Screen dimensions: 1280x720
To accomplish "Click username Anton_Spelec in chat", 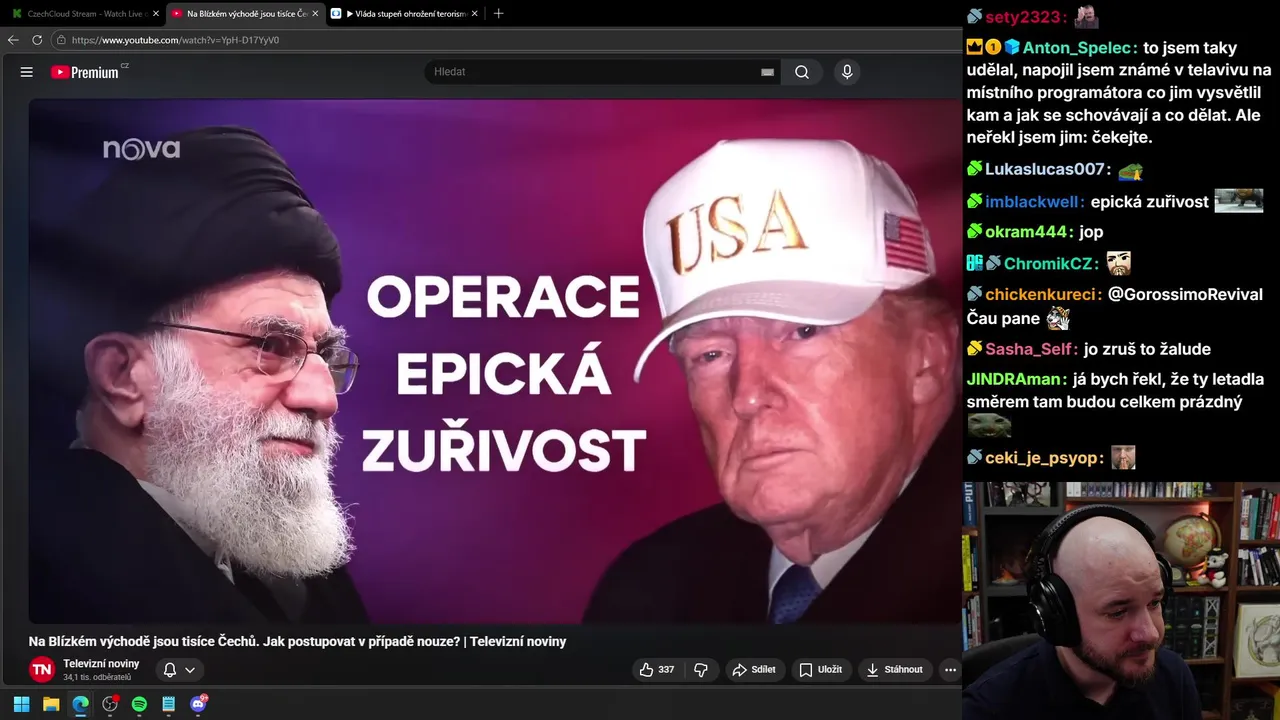I will (x=1076, y=47).
